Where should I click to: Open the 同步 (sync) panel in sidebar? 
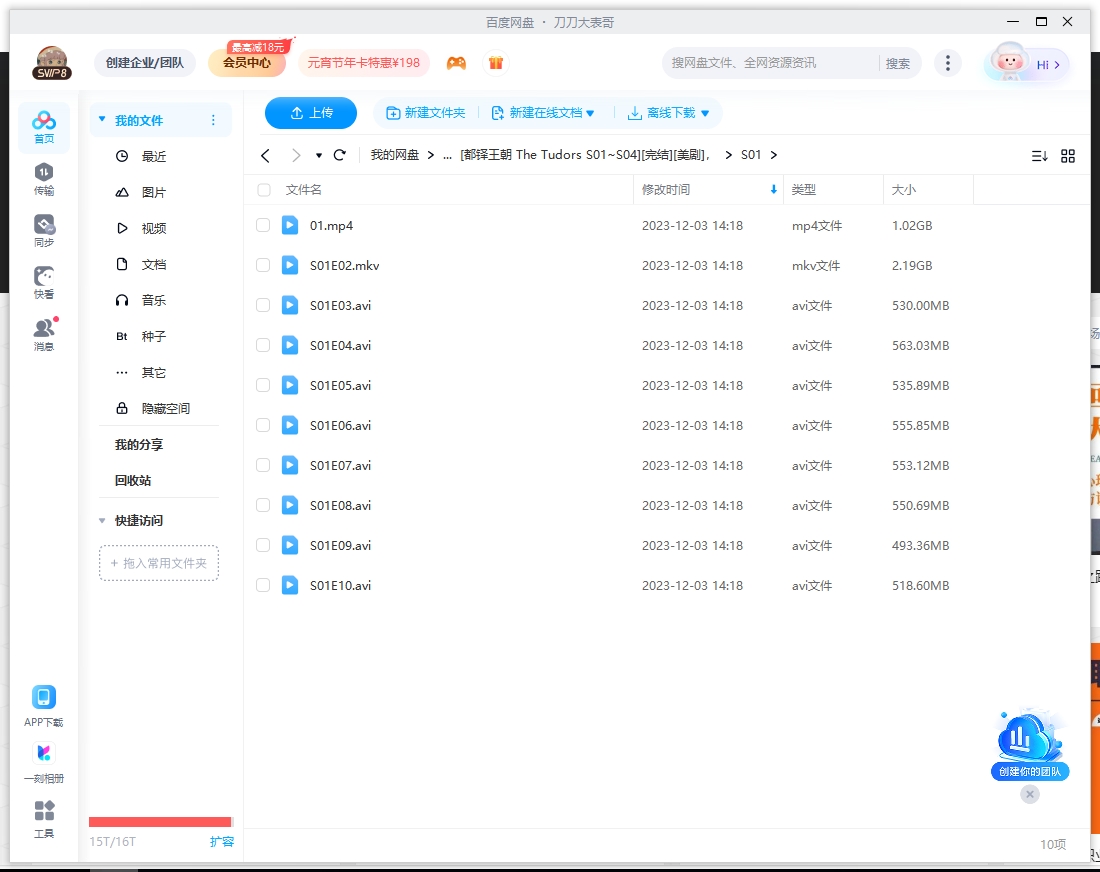(44, 228)
